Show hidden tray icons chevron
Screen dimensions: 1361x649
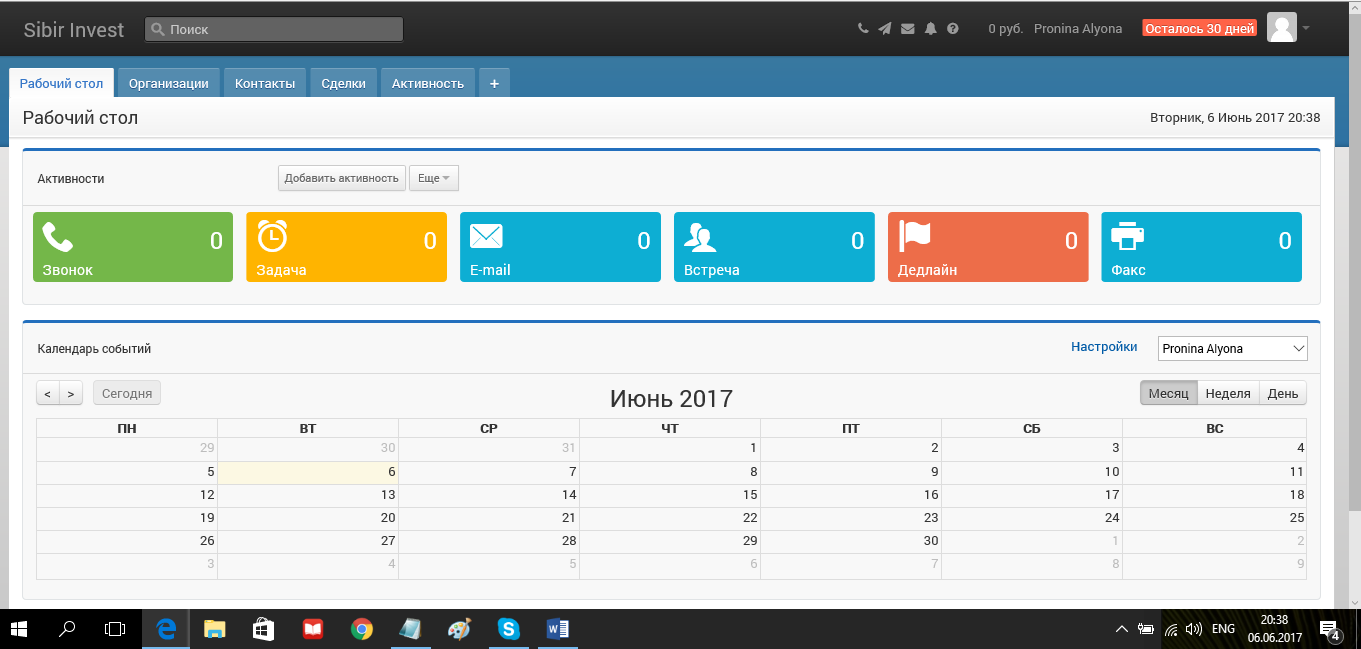pyautogui.click(x=1122, y=629)
